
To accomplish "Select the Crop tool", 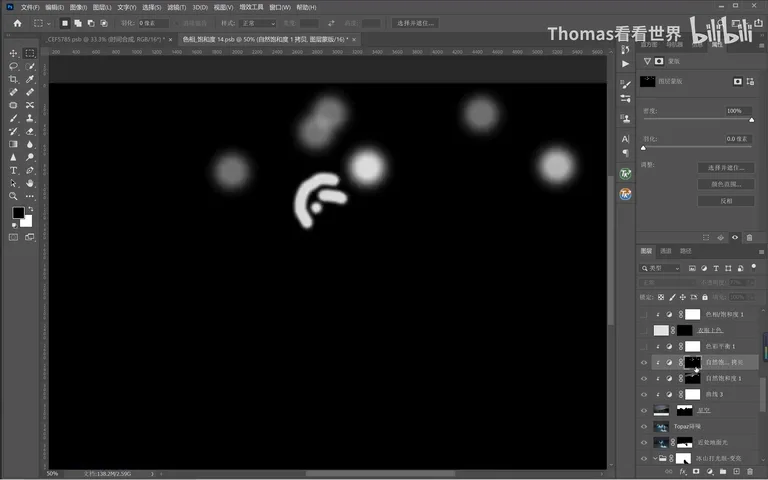I will 13,79.
